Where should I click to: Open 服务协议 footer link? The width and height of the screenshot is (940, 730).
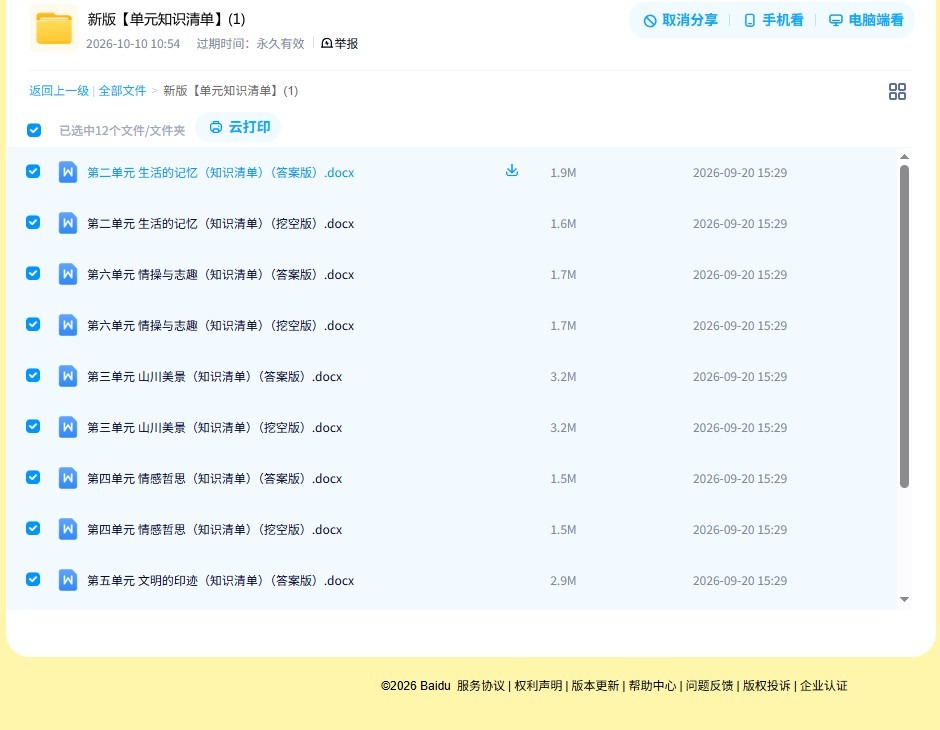(x=481, y=686)
